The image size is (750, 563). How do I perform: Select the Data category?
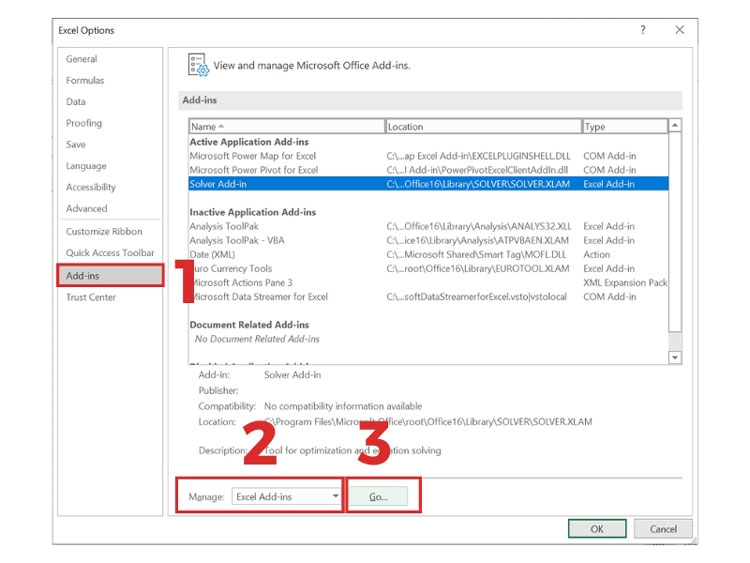[76, 101]
